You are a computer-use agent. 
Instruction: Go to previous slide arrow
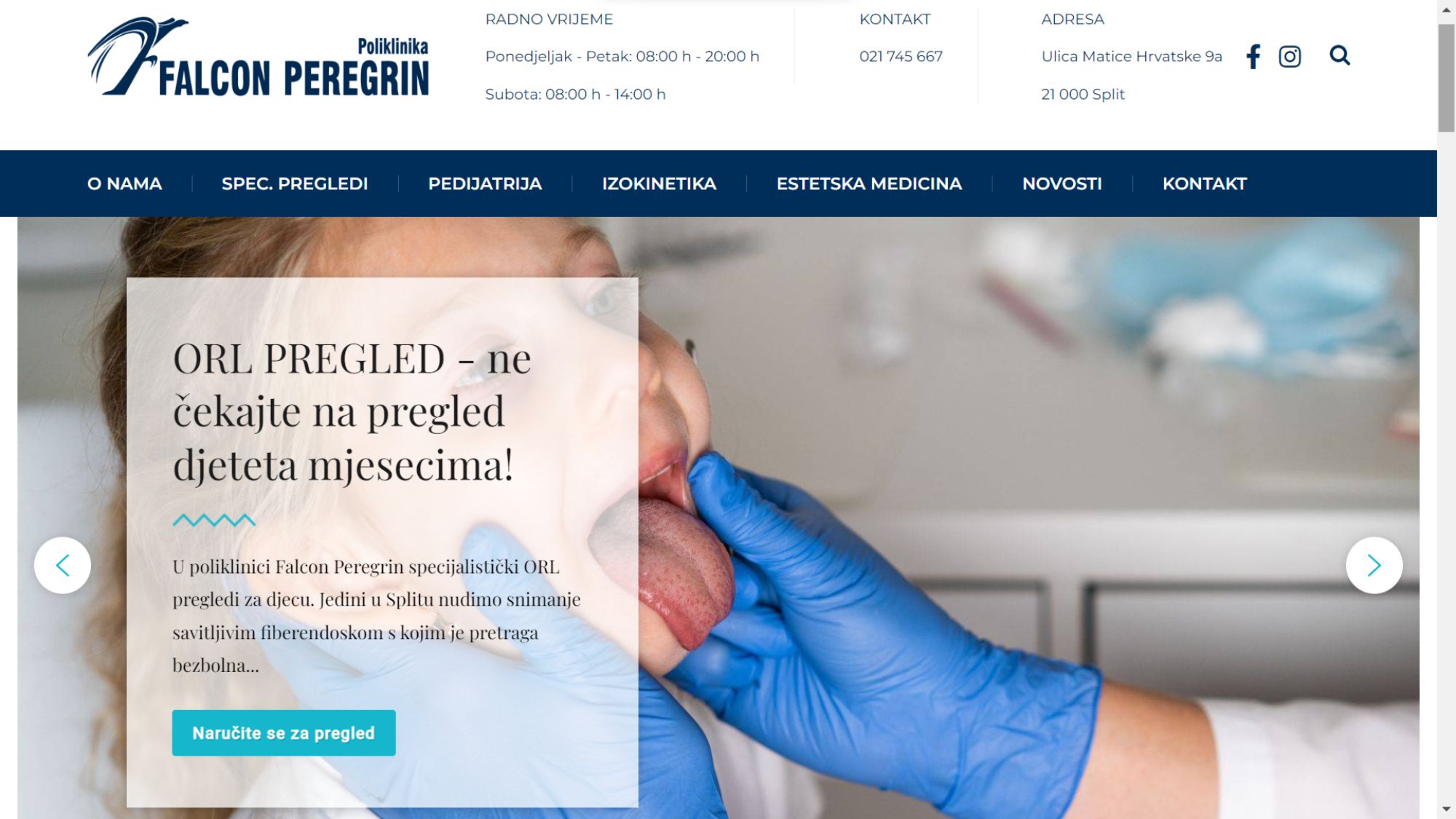(x=63, y=565)
